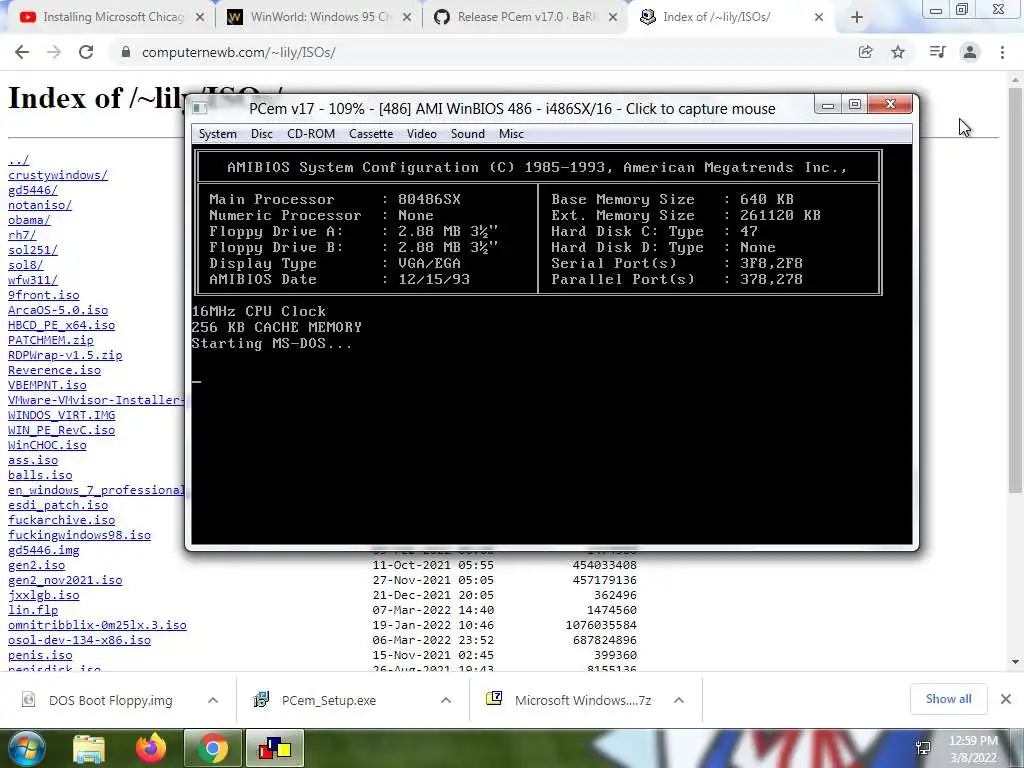The image size is (1024, 768).
Task: Close the WinWorld Windows 95 tab
Action: point(407,17)
